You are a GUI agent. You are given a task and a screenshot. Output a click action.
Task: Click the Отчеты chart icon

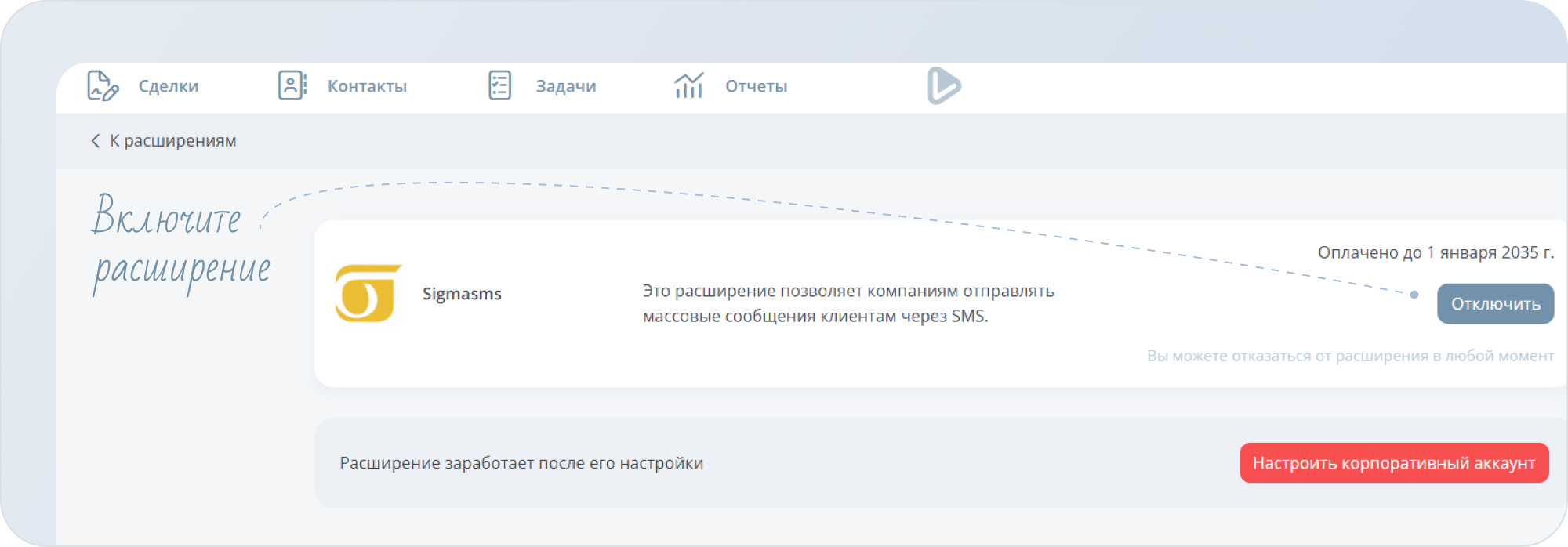(688, 85)
